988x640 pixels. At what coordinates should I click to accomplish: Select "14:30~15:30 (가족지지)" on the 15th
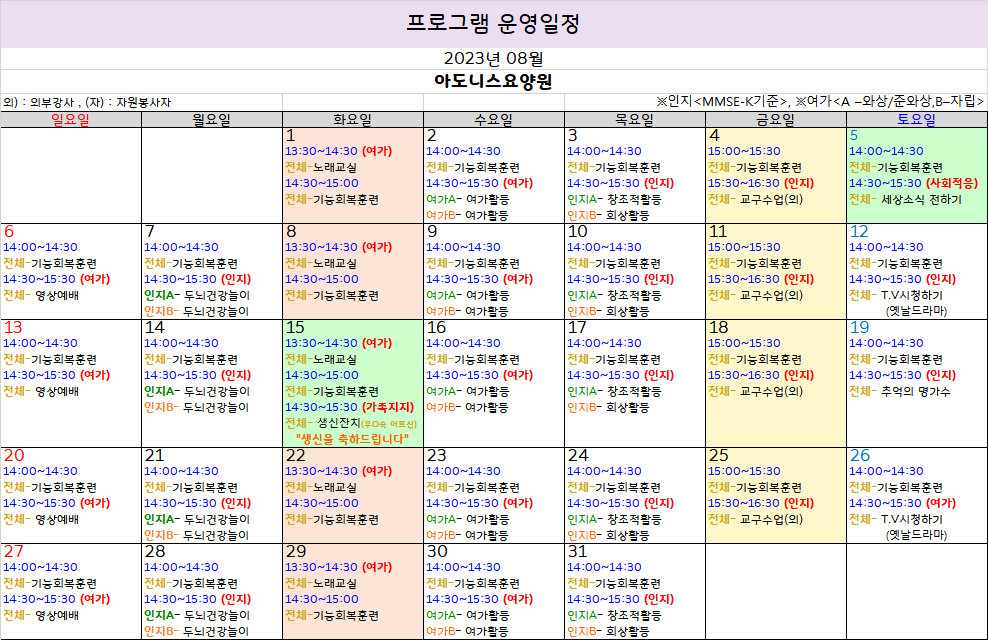click(x=350, y=408)
